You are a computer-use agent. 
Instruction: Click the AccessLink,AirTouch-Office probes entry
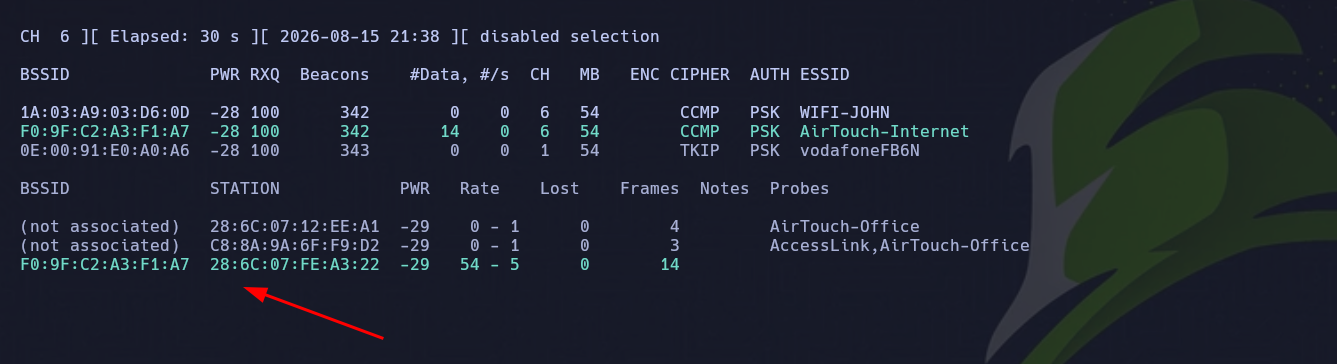[x=899, y=245]
